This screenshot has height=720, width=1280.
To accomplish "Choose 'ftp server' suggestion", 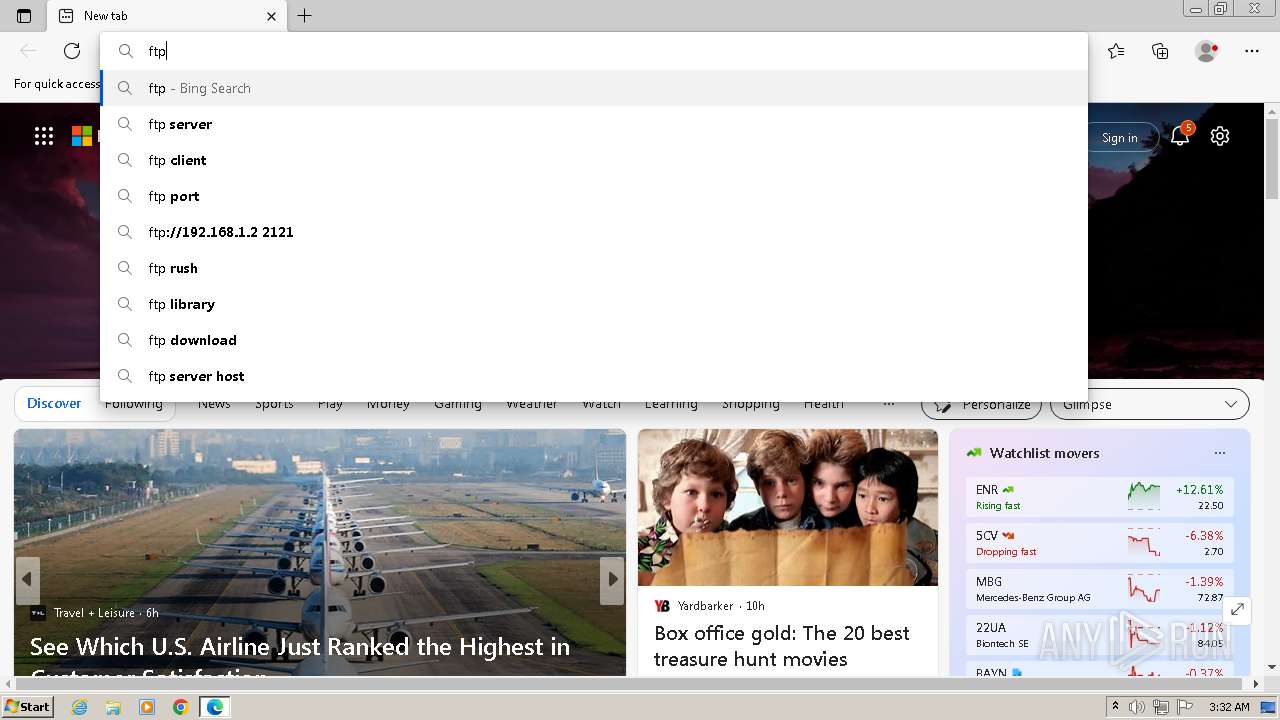I will (594, 124).
